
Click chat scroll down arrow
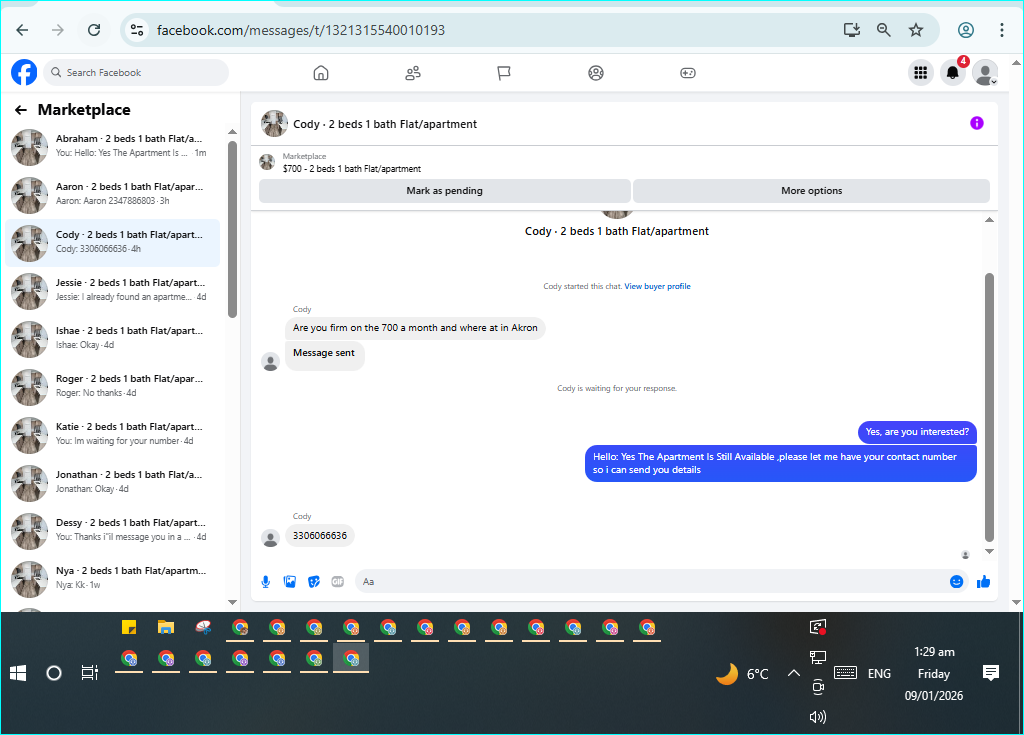989,551
